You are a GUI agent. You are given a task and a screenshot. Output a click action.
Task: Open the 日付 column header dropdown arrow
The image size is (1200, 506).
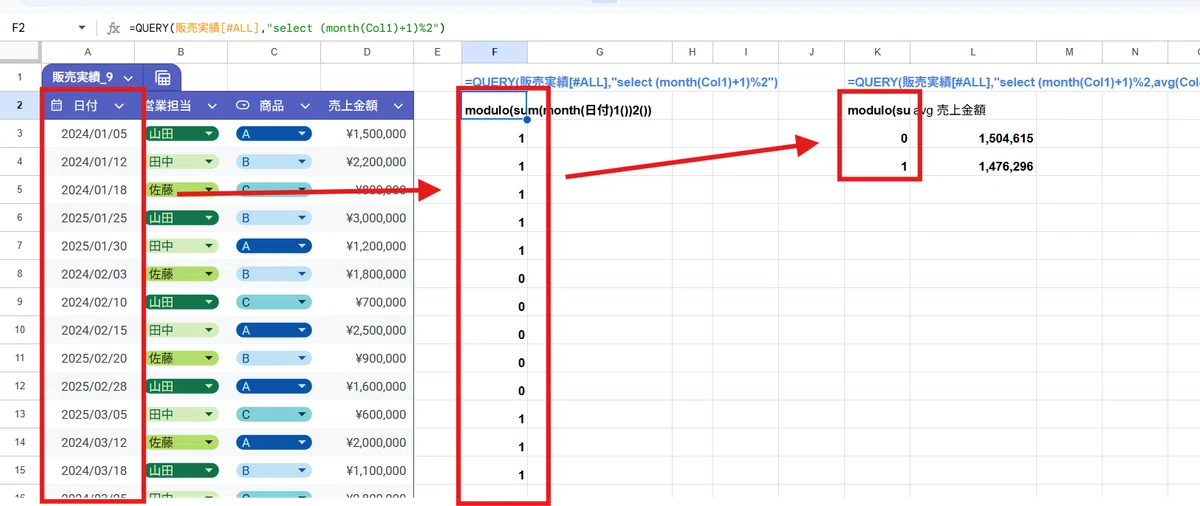click(x=119, y=105)
